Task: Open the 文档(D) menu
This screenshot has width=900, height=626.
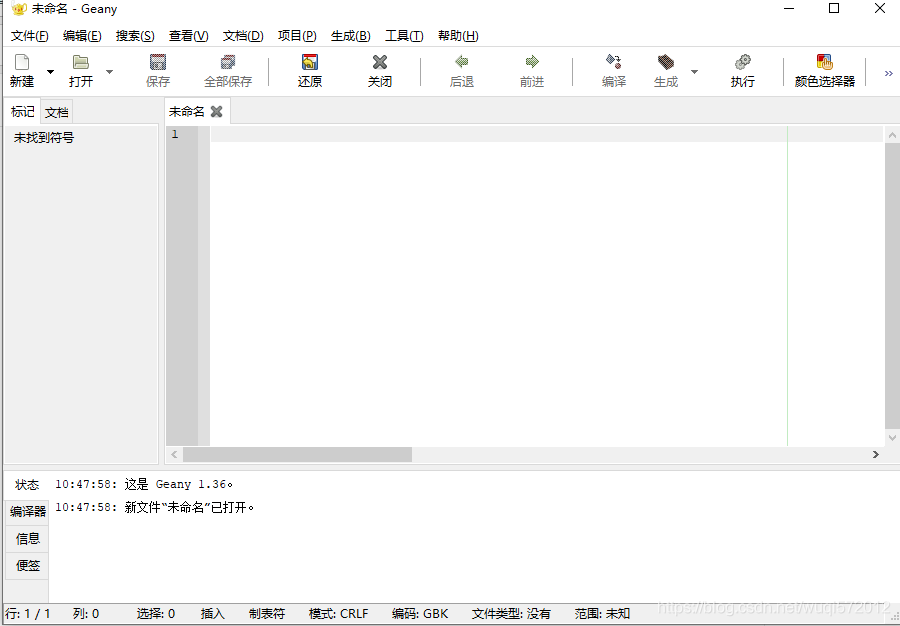Action: pos(243,36)
